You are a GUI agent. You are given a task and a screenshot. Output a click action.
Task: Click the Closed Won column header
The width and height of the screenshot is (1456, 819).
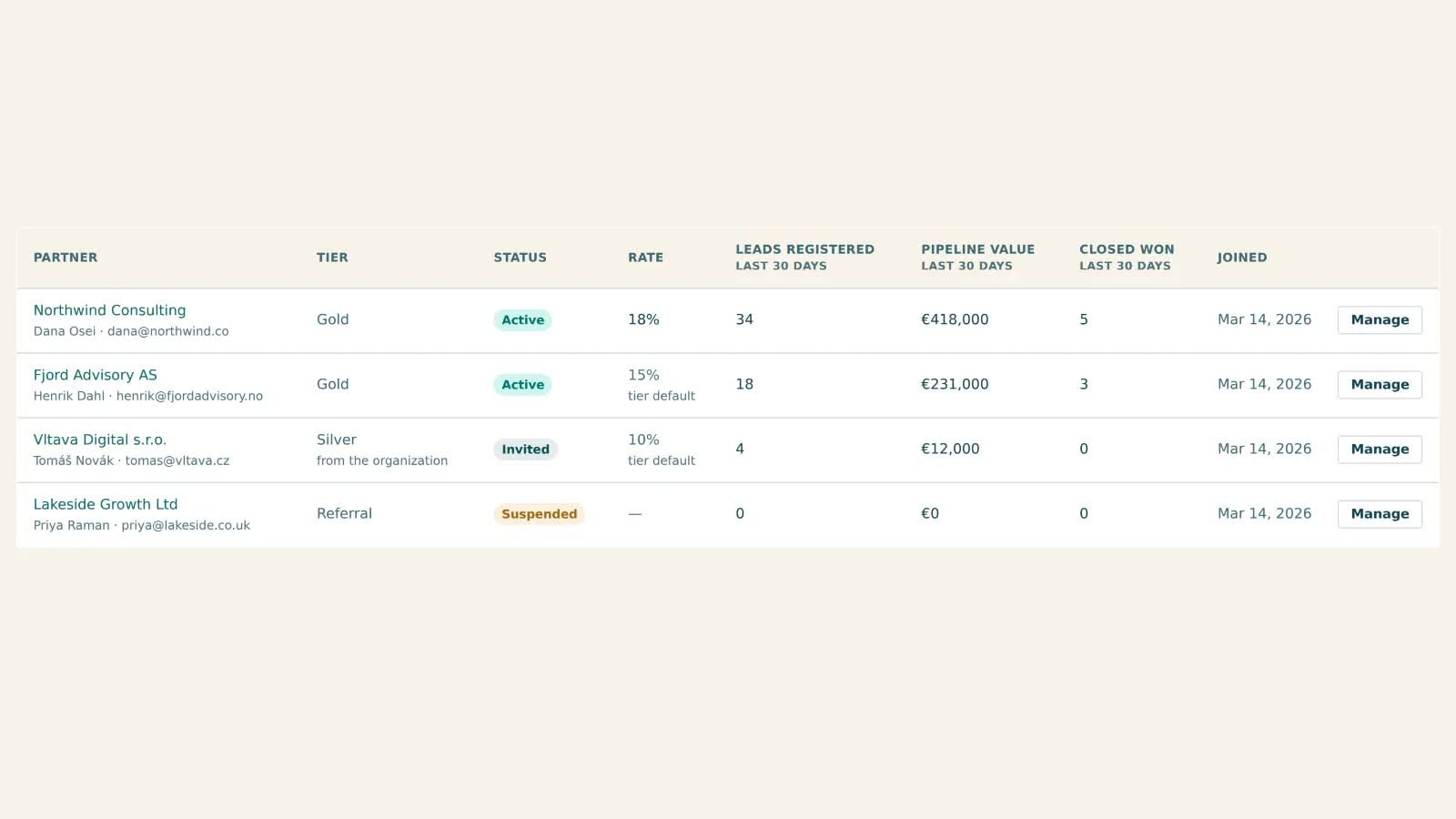[1127, 258]
